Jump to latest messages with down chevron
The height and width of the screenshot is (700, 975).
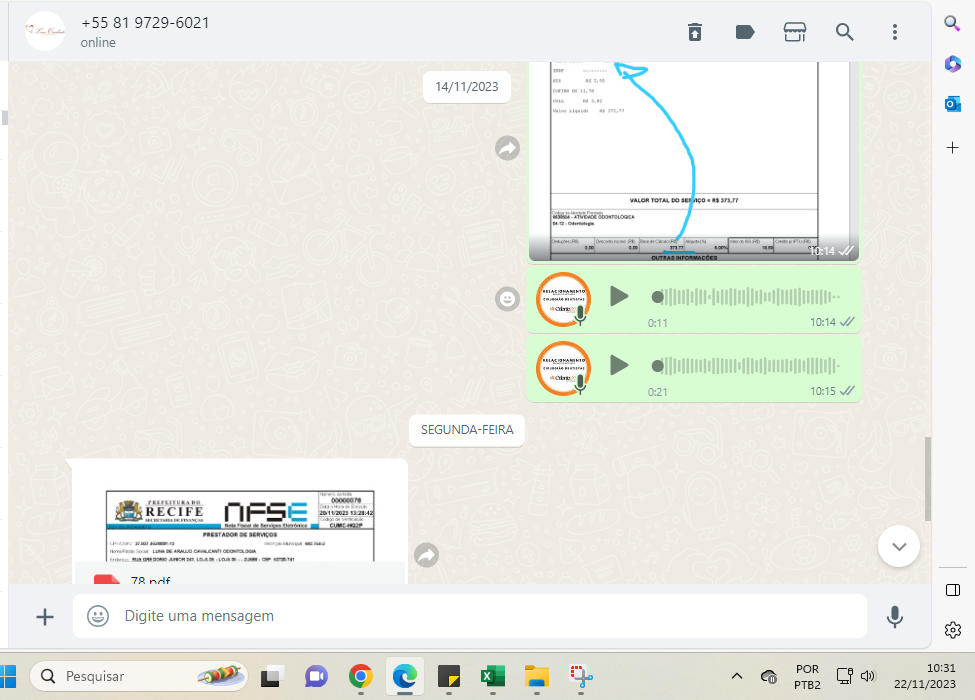pos(899,546)
